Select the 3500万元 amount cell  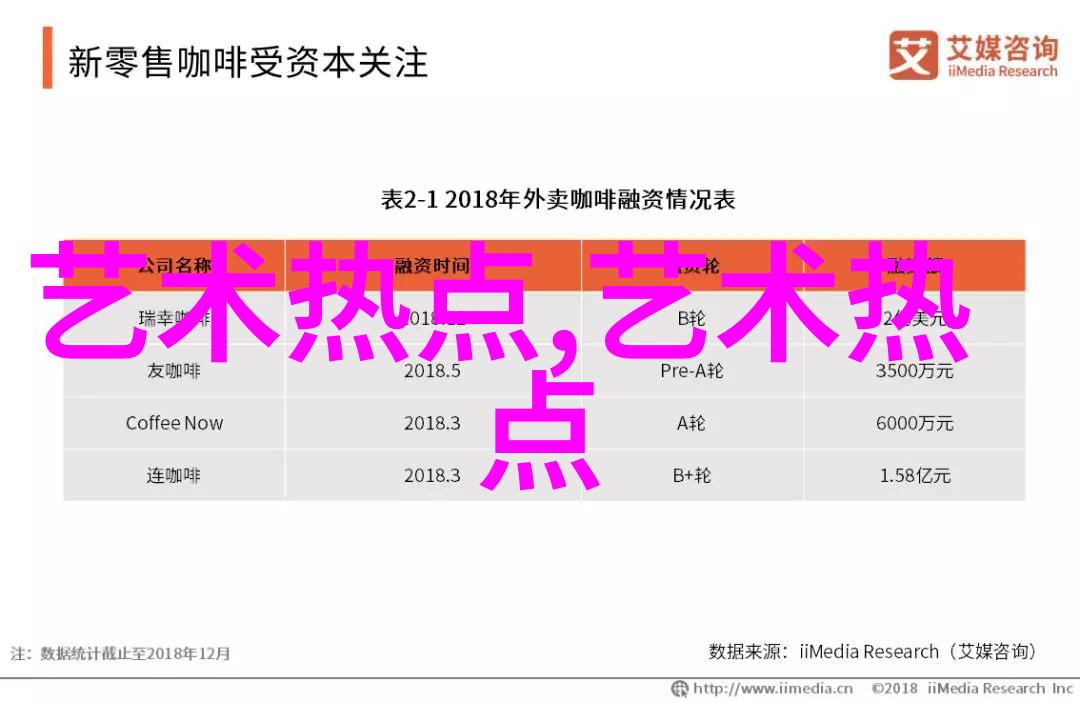915,371
